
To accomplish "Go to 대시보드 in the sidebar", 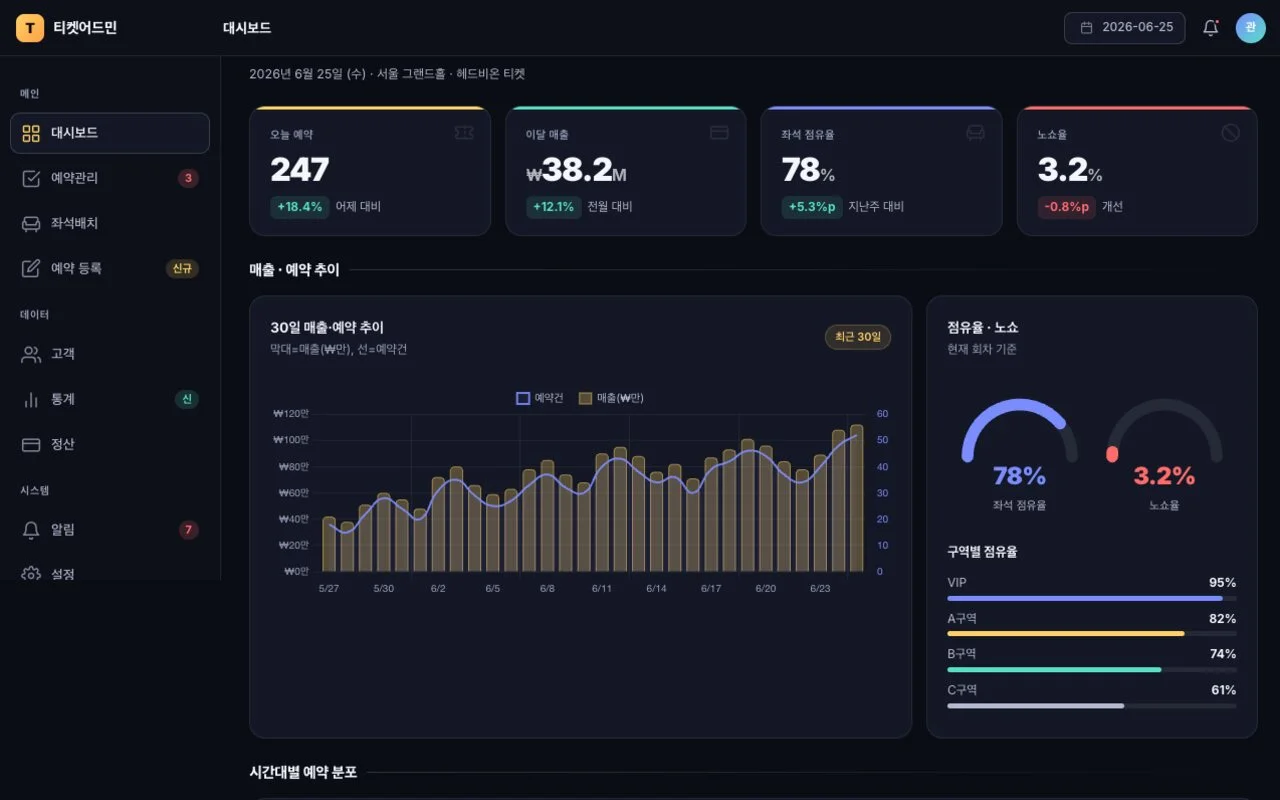I will pyautogui.click(x=110, y=133).
